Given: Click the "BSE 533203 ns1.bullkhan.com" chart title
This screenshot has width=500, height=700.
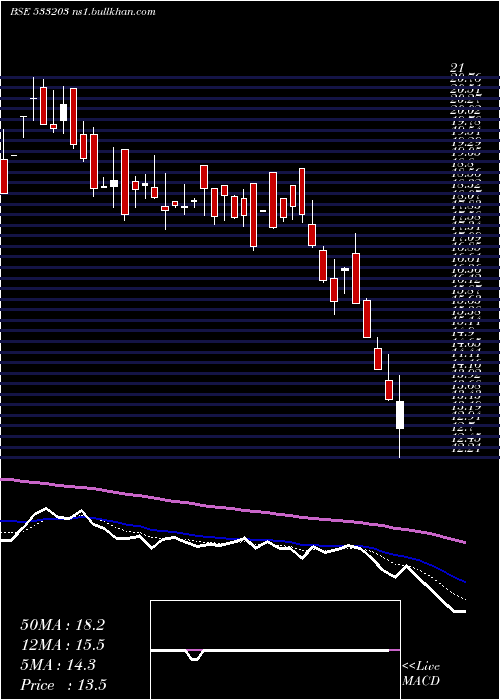Looking at the screenshot, I should [83, 12].
